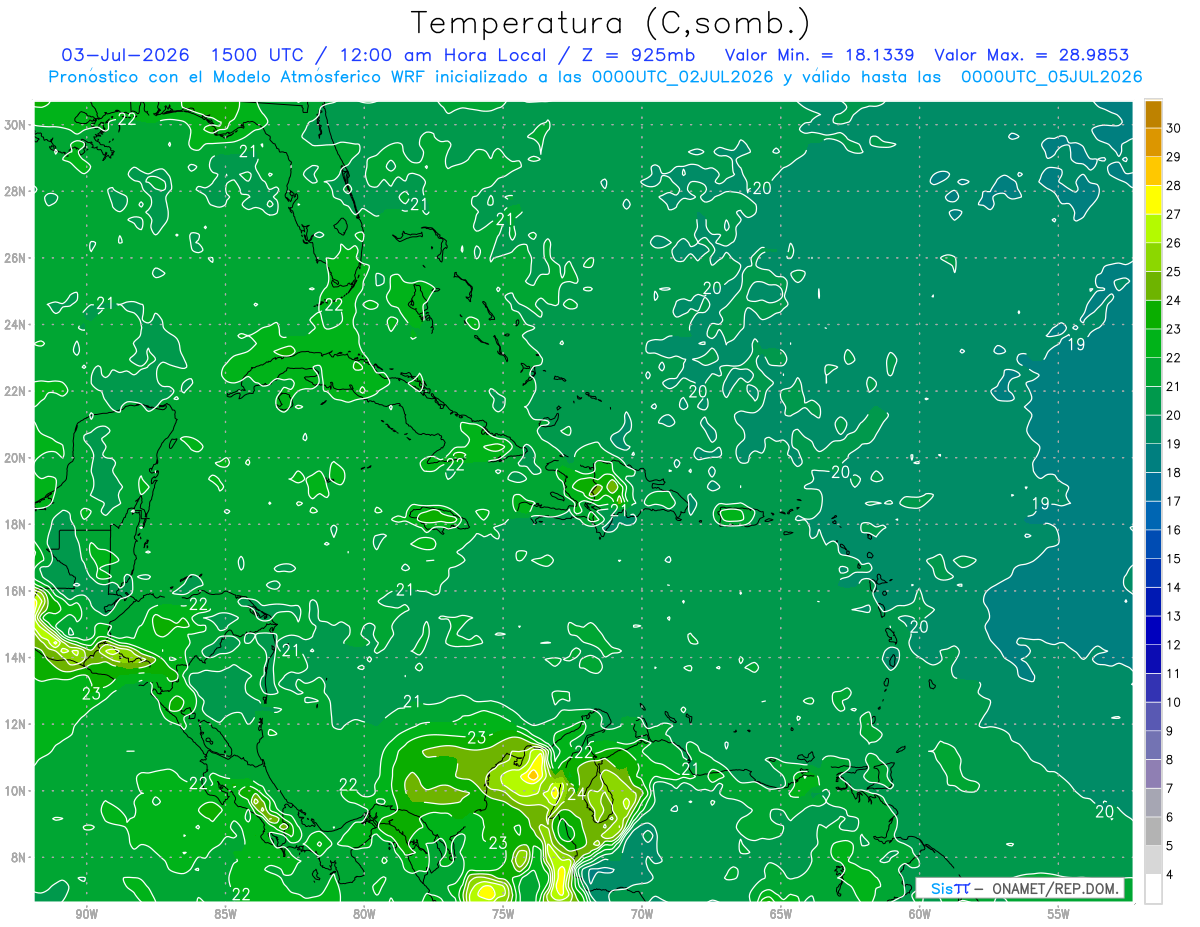Viewport: 1200px width, 927px height.
Task: Click the orange swatch between 29 and 30
Action: click(x=1153, y=143)
